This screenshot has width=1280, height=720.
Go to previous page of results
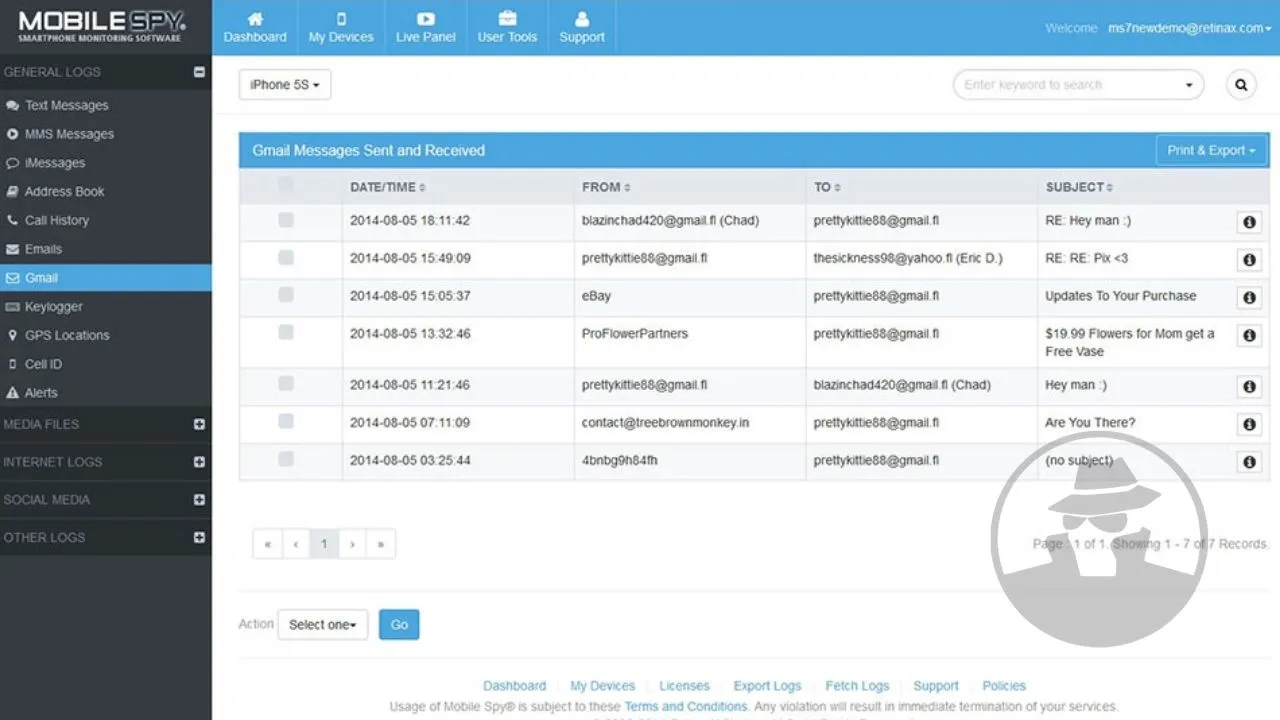click(x=296, y=544)
